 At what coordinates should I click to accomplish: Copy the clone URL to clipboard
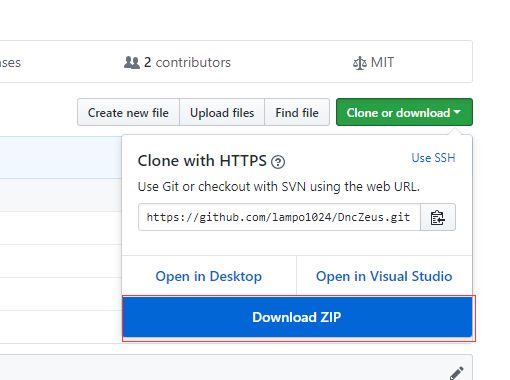tap(438, 217)
